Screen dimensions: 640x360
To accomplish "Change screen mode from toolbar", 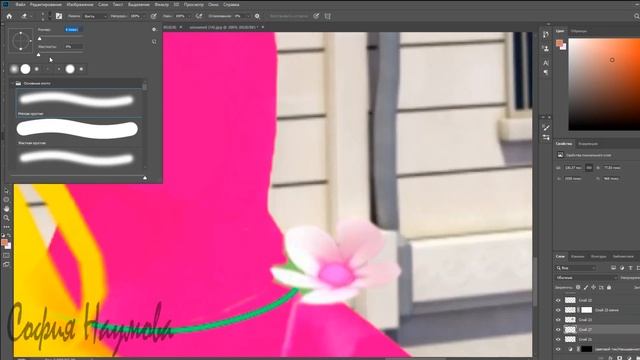I will tap(6, 264).
